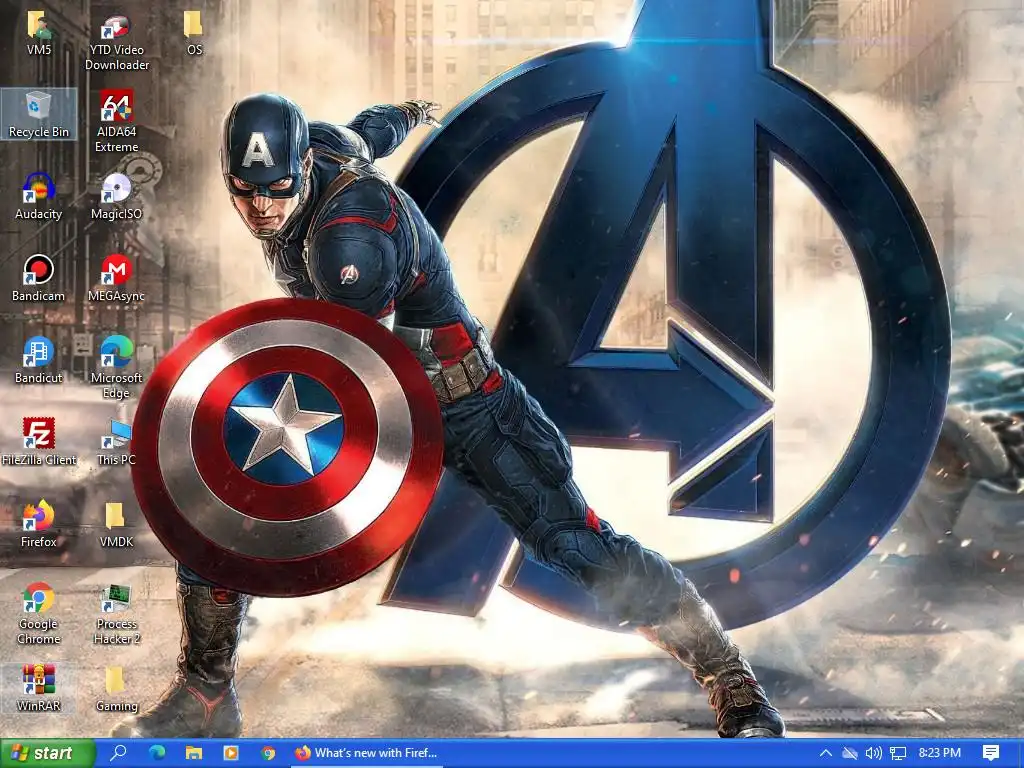
Task: Open Process Hacker 2 shortcut
Action: [x=116, y=614]
